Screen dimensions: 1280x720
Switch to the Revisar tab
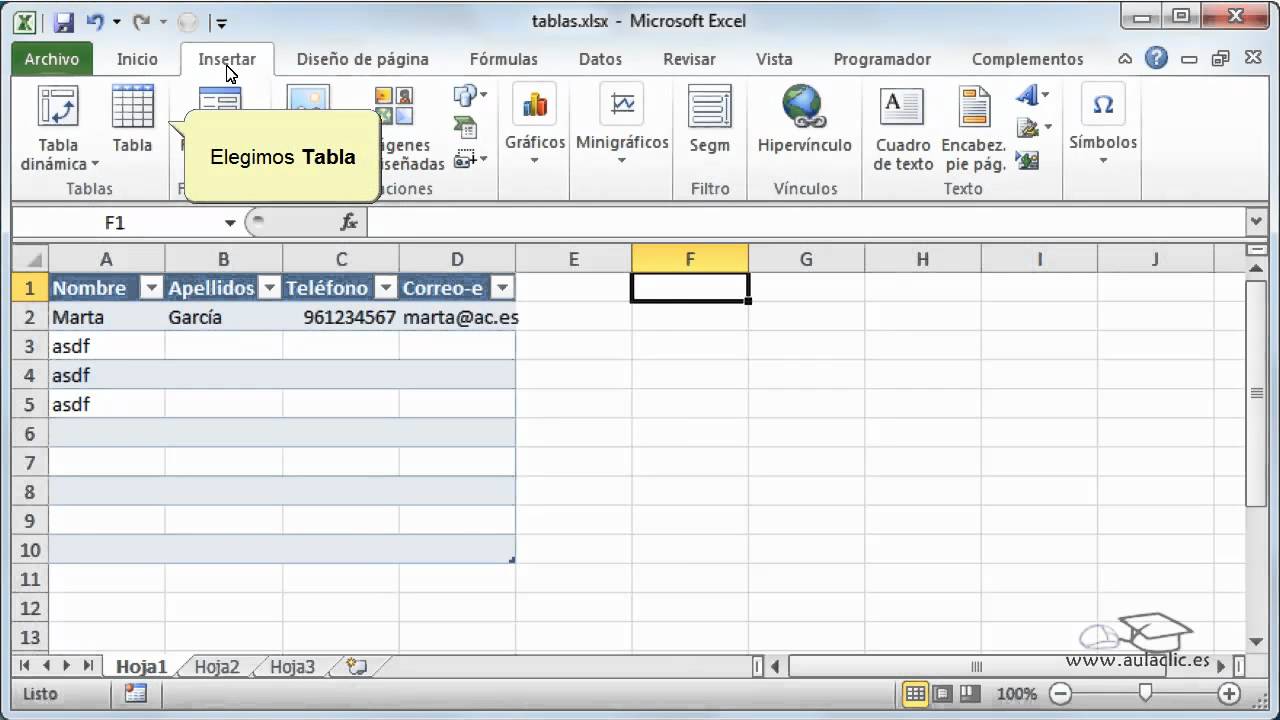point(689,59)
